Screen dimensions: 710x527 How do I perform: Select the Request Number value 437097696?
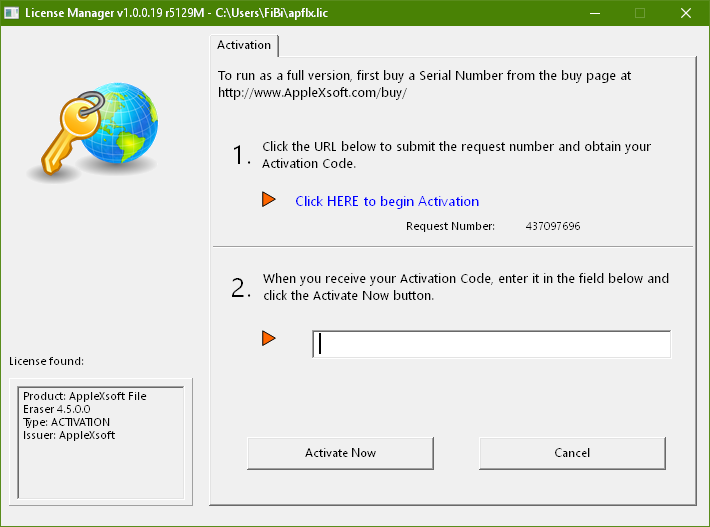[x=553, y=226]
